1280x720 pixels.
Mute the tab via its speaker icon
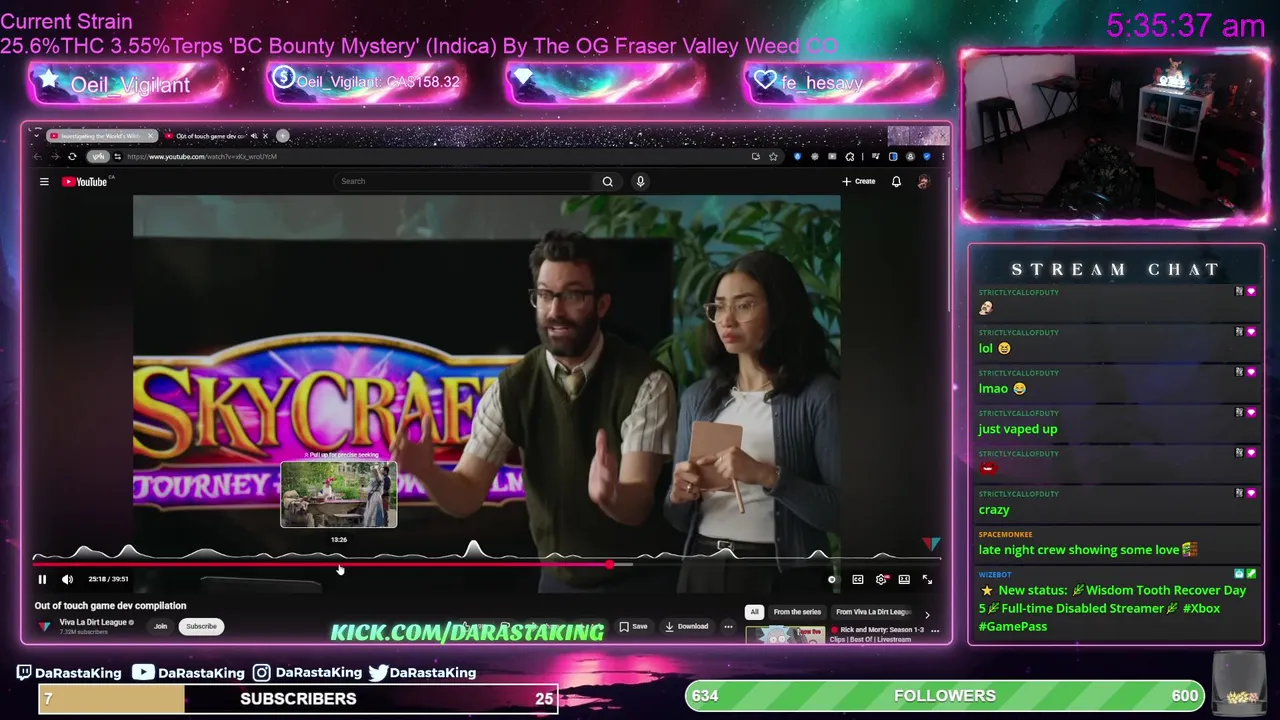pos(254,136)
